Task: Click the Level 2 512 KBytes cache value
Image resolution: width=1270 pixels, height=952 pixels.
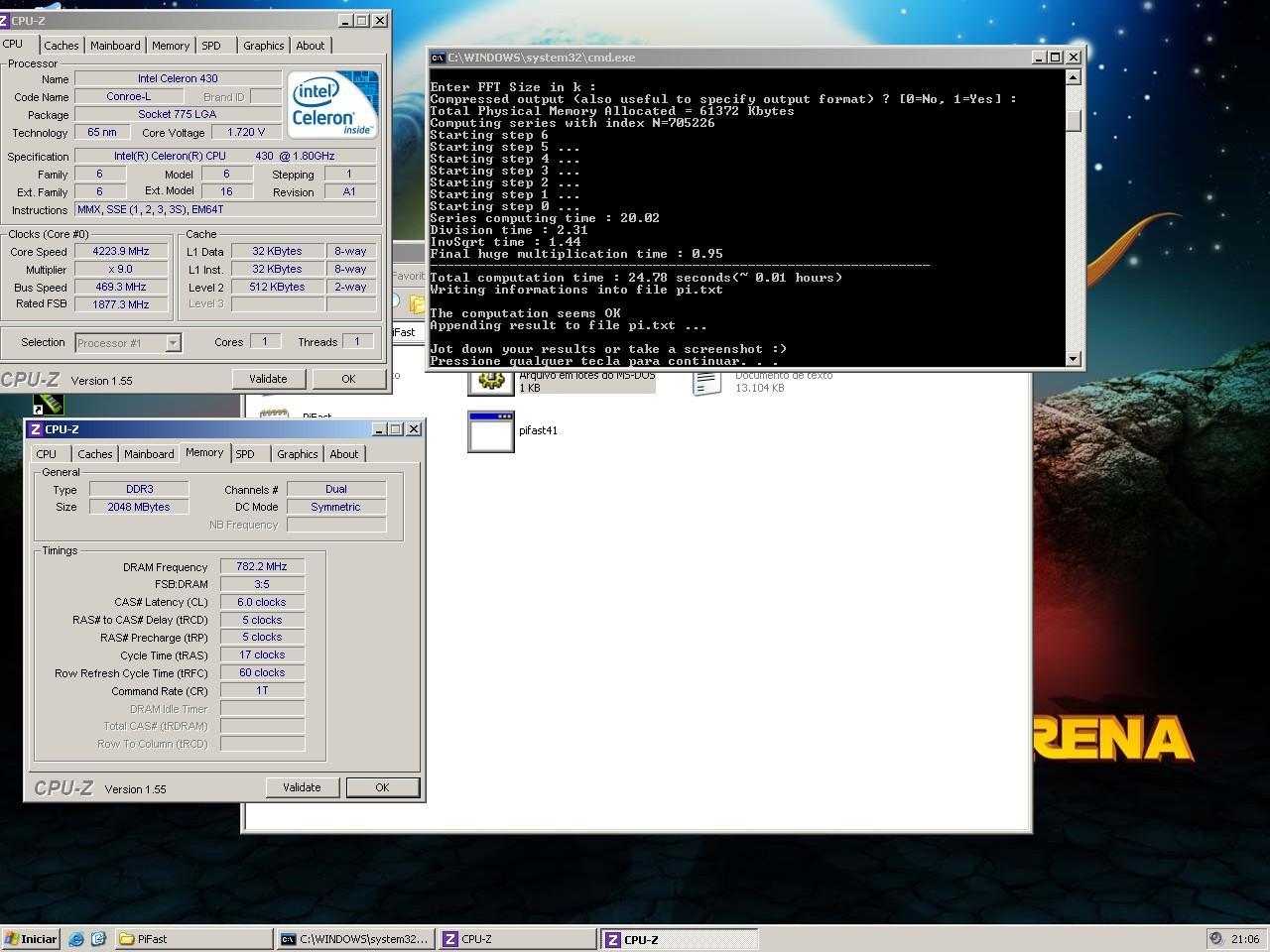Action: pos(277,288)
